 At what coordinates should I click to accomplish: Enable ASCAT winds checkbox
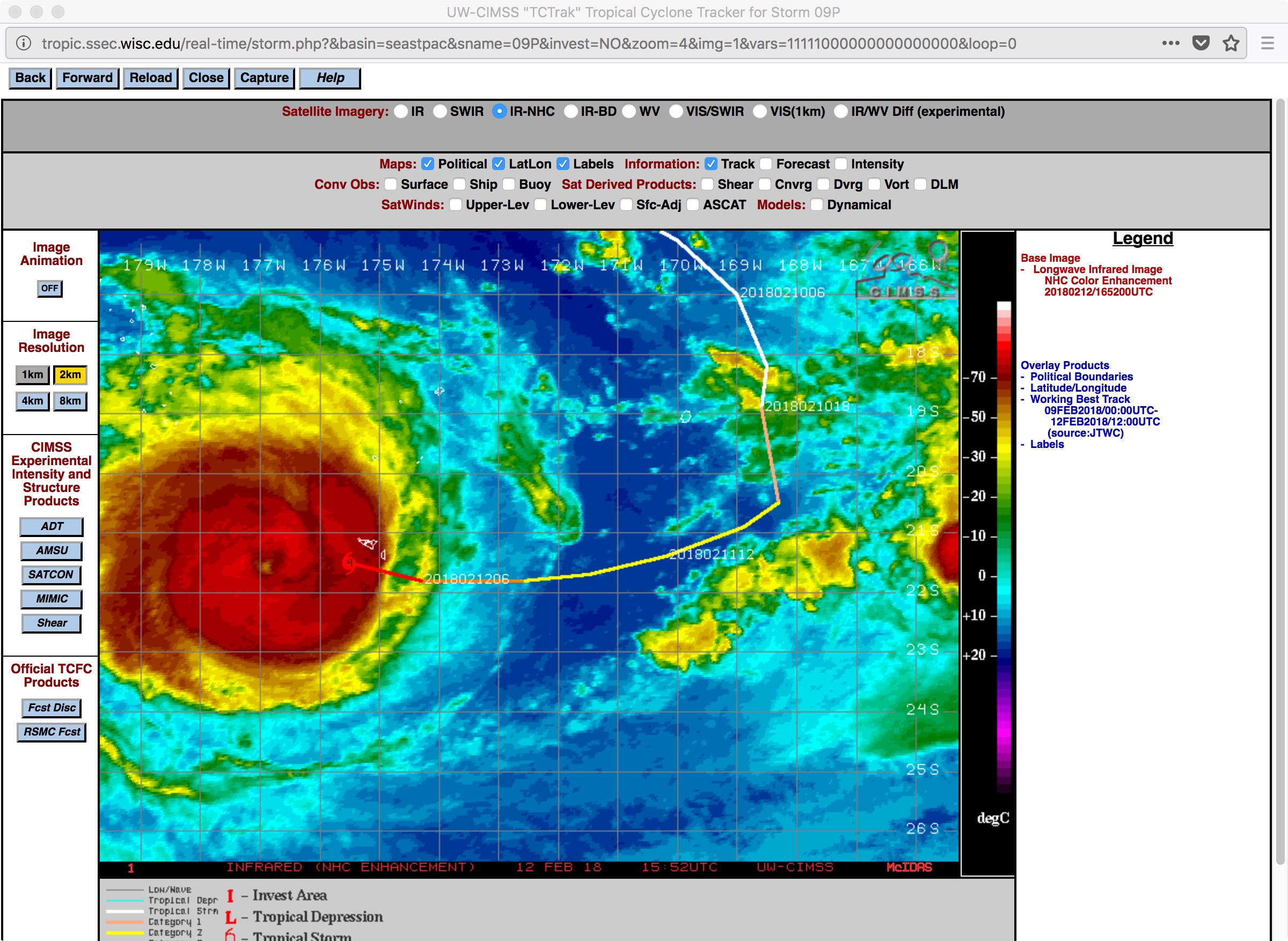coord(693,205)
